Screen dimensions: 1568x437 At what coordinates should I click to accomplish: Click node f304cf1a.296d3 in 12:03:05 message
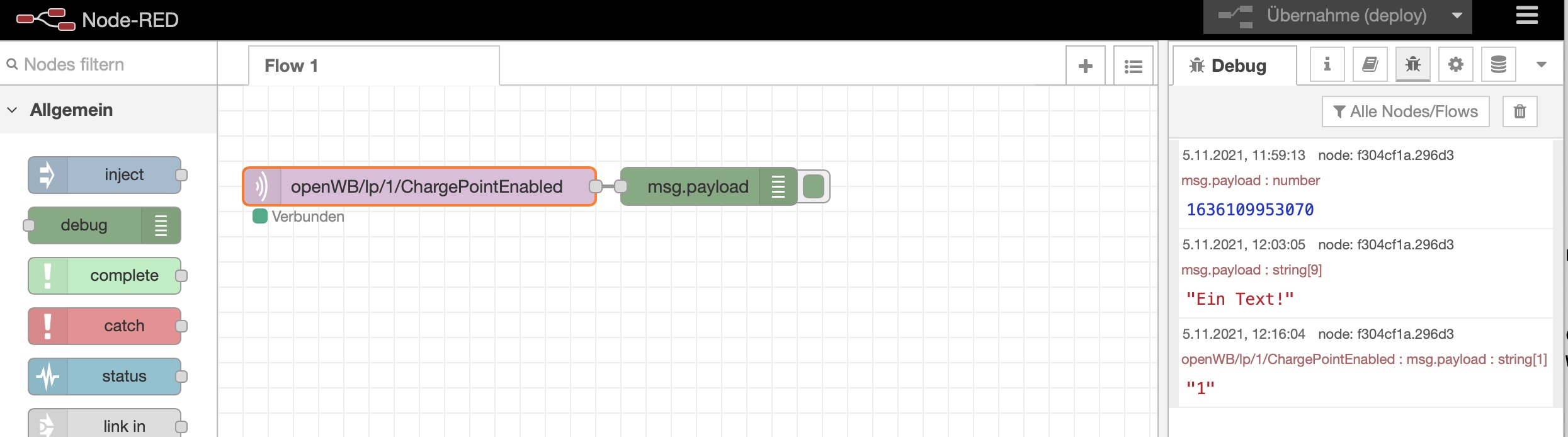(x=1386, y=245)
